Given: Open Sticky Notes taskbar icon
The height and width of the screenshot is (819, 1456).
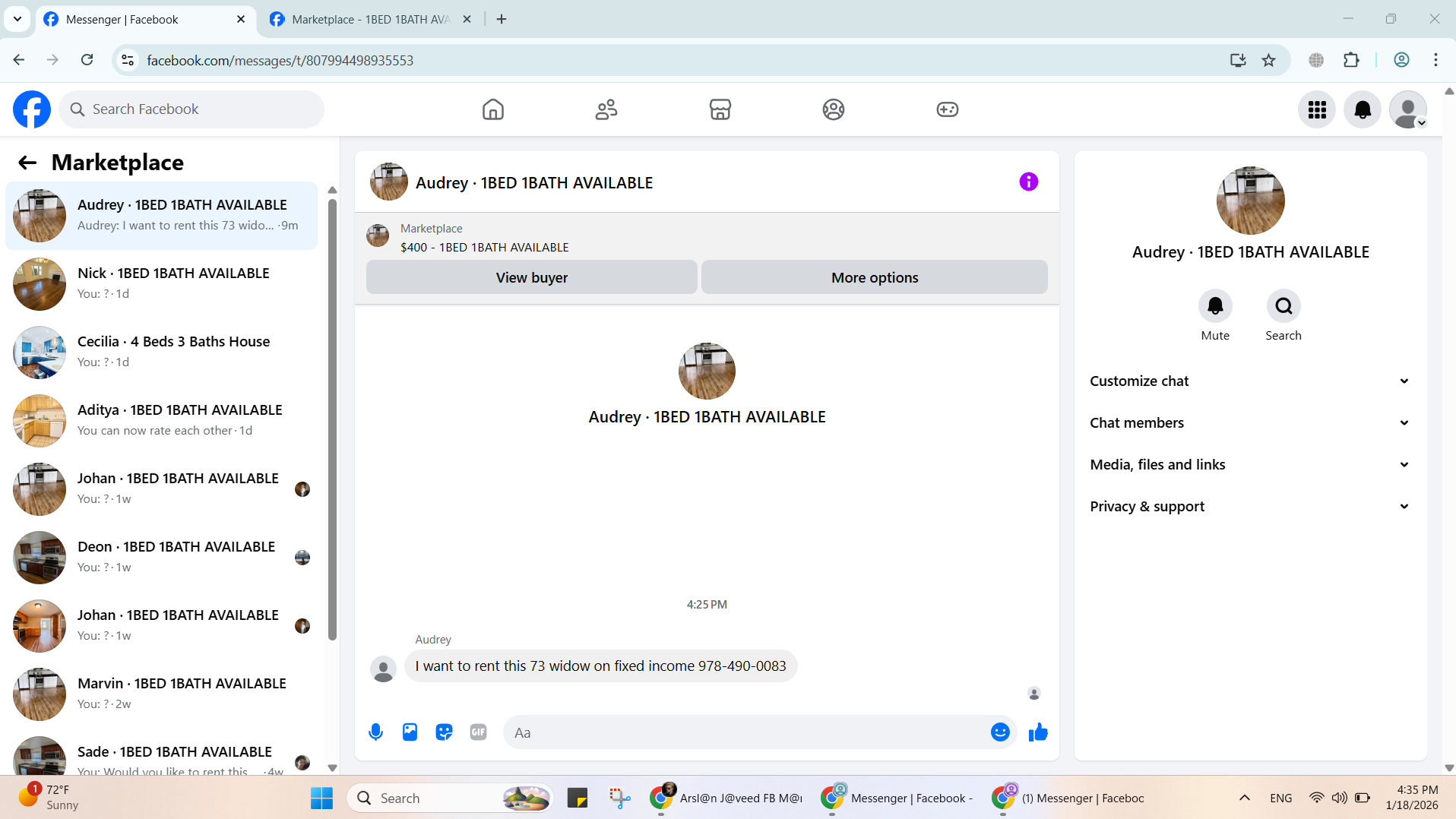Looking at the screenshot, I should (x=578, y=798).
